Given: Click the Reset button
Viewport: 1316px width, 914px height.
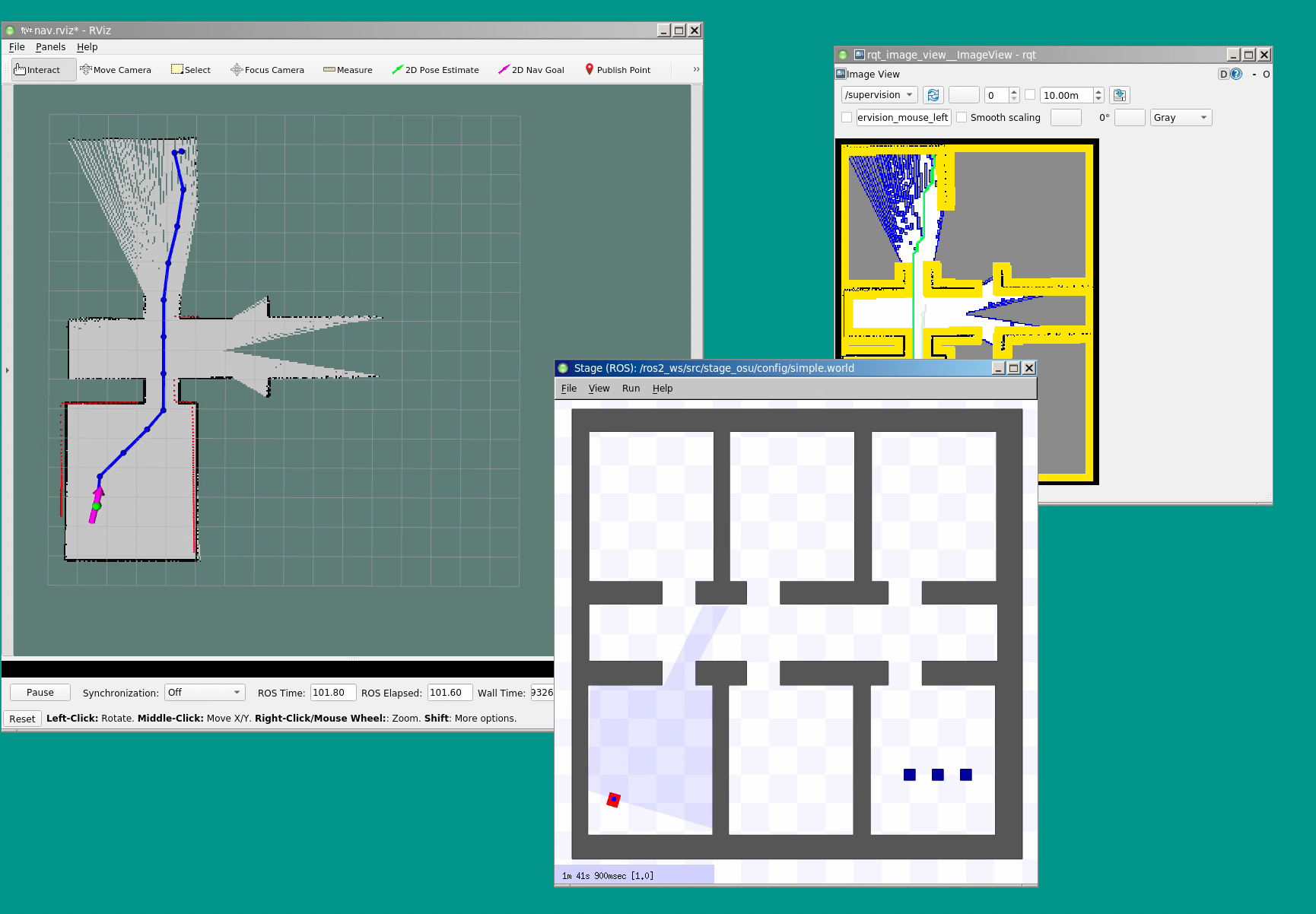Looking at the screenshot, I should [22, 719].
